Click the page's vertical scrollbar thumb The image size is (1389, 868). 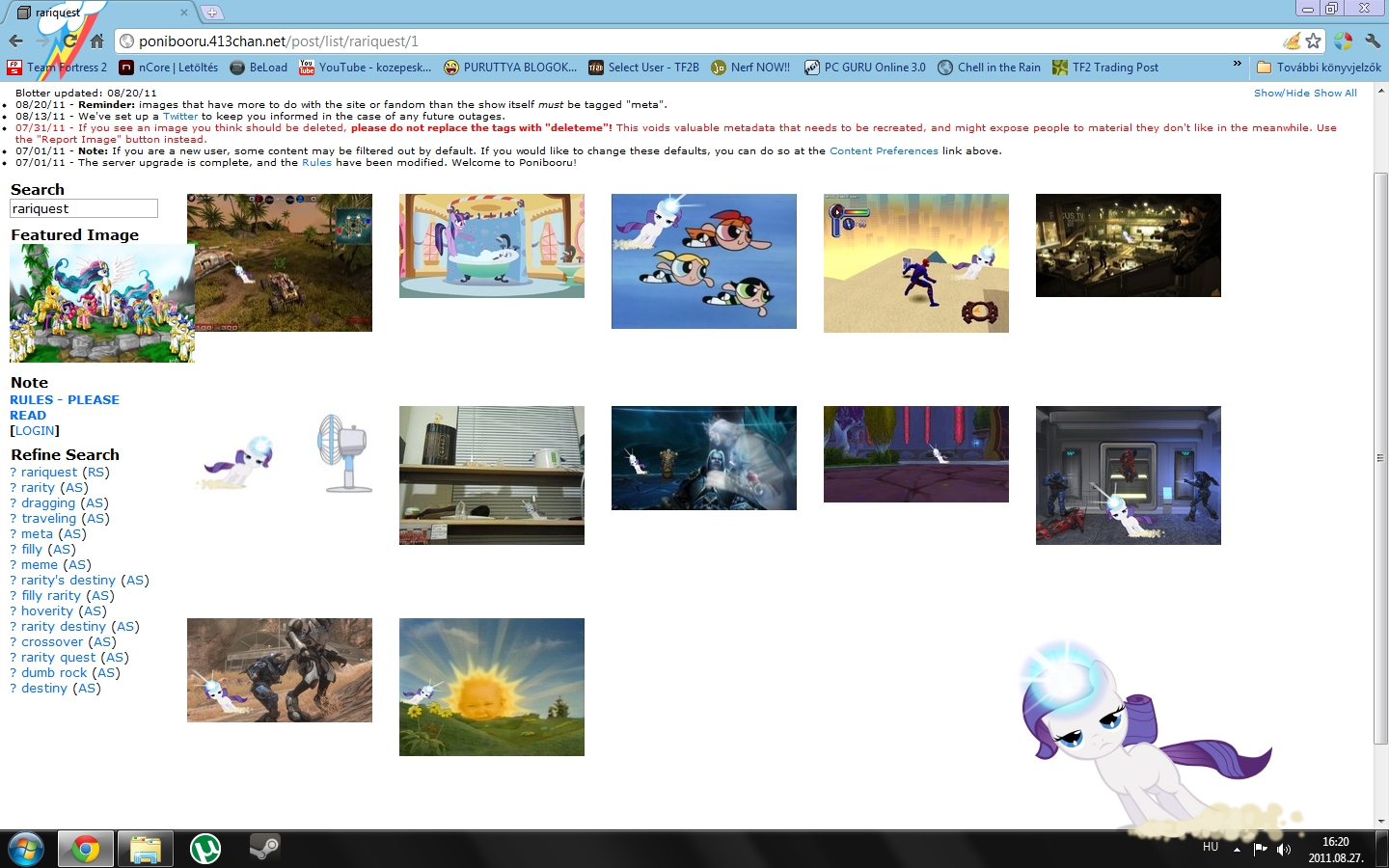pyautogui.click(x=1380, y=458)
